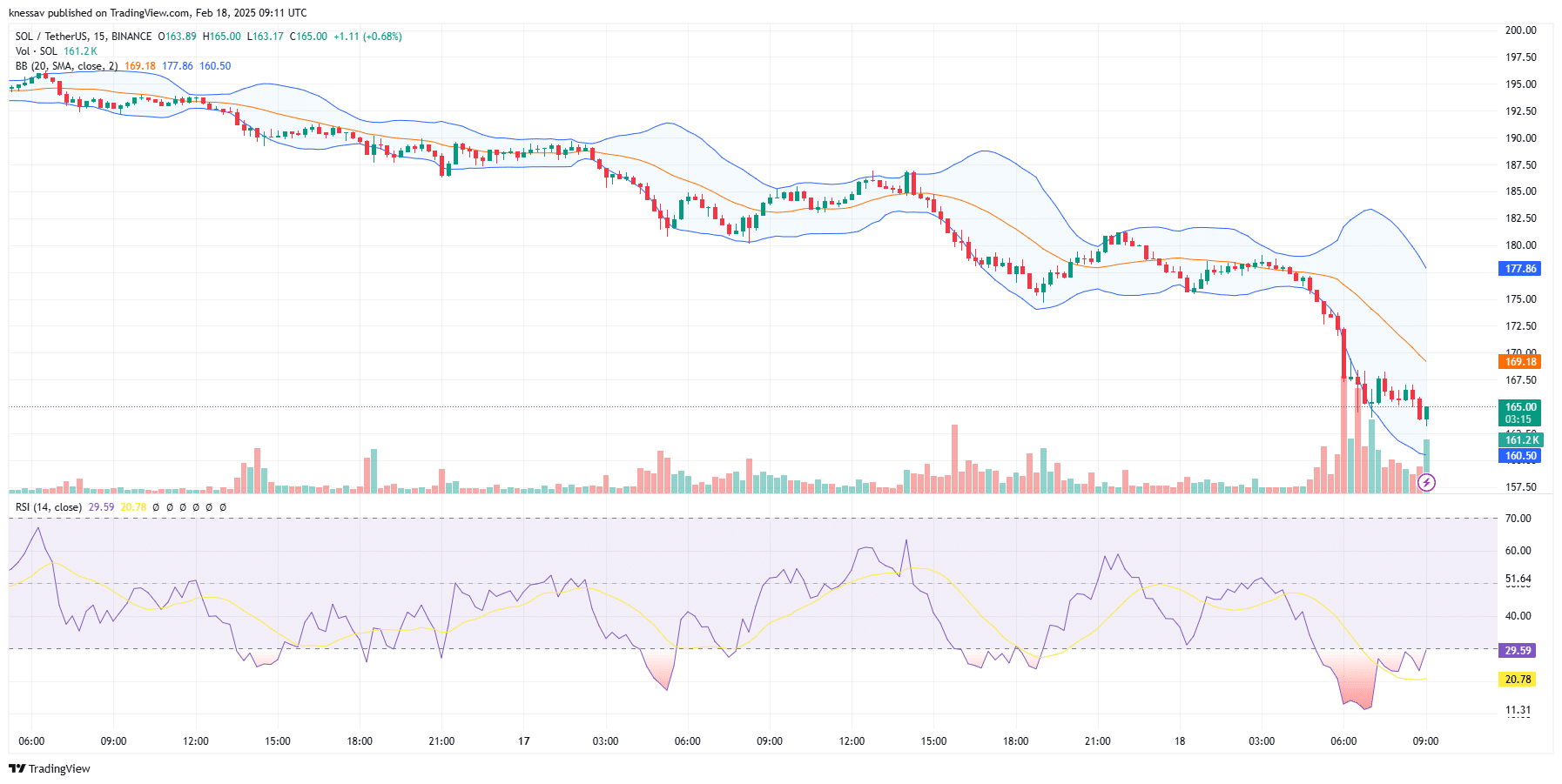Click the knessav published on TradingView.com header
The image size is (1562, 784).
(x=158, y=13)
